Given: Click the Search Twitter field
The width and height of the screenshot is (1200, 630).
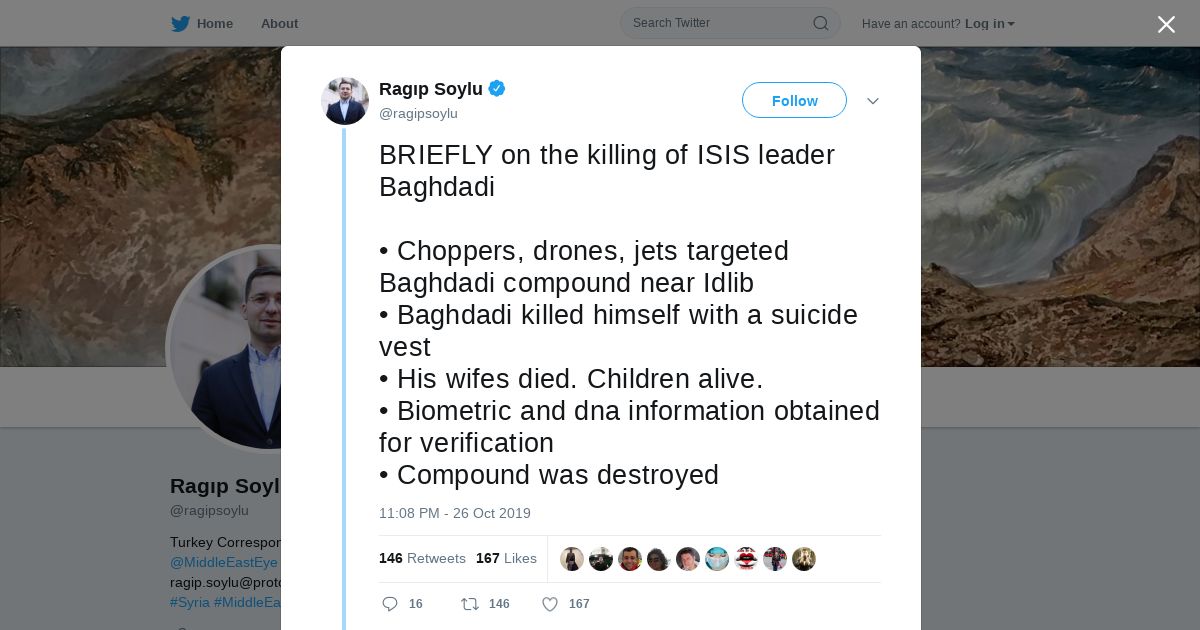Looking at the screenshot, I should click(x=715, y=23).
